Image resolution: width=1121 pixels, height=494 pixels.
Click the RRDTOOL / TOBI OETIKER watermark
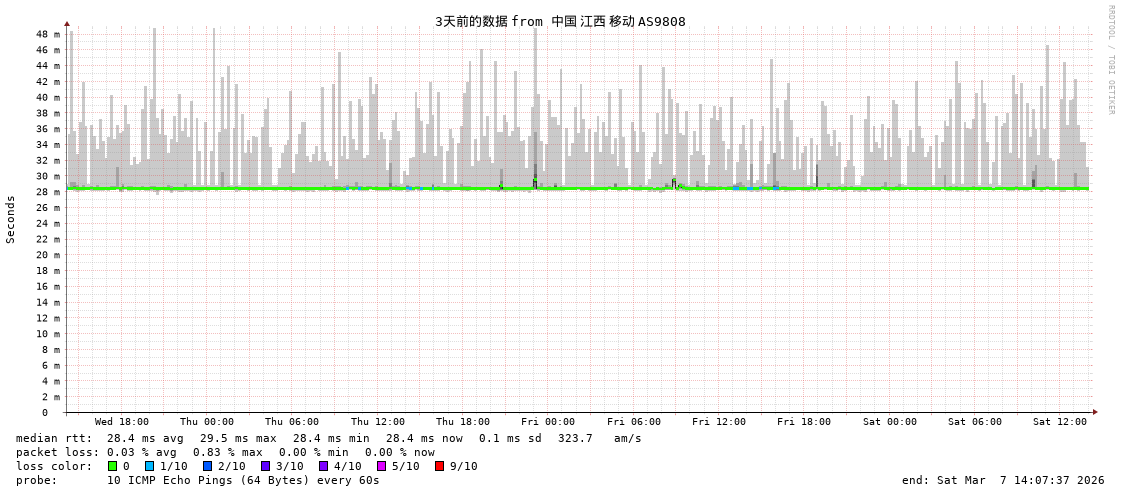tap(1110, 60)
